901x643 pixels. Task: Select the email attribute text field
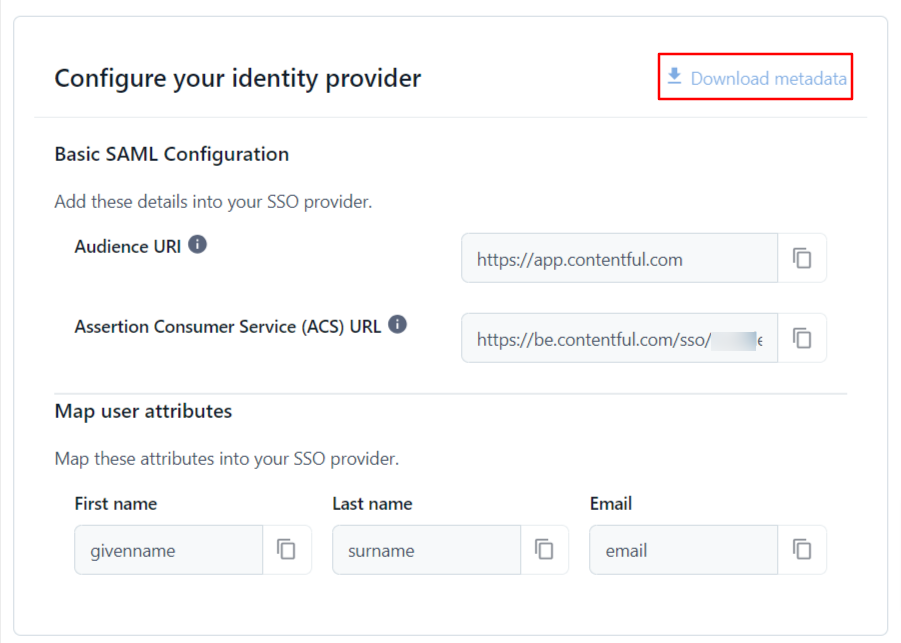tap(683, 550)
